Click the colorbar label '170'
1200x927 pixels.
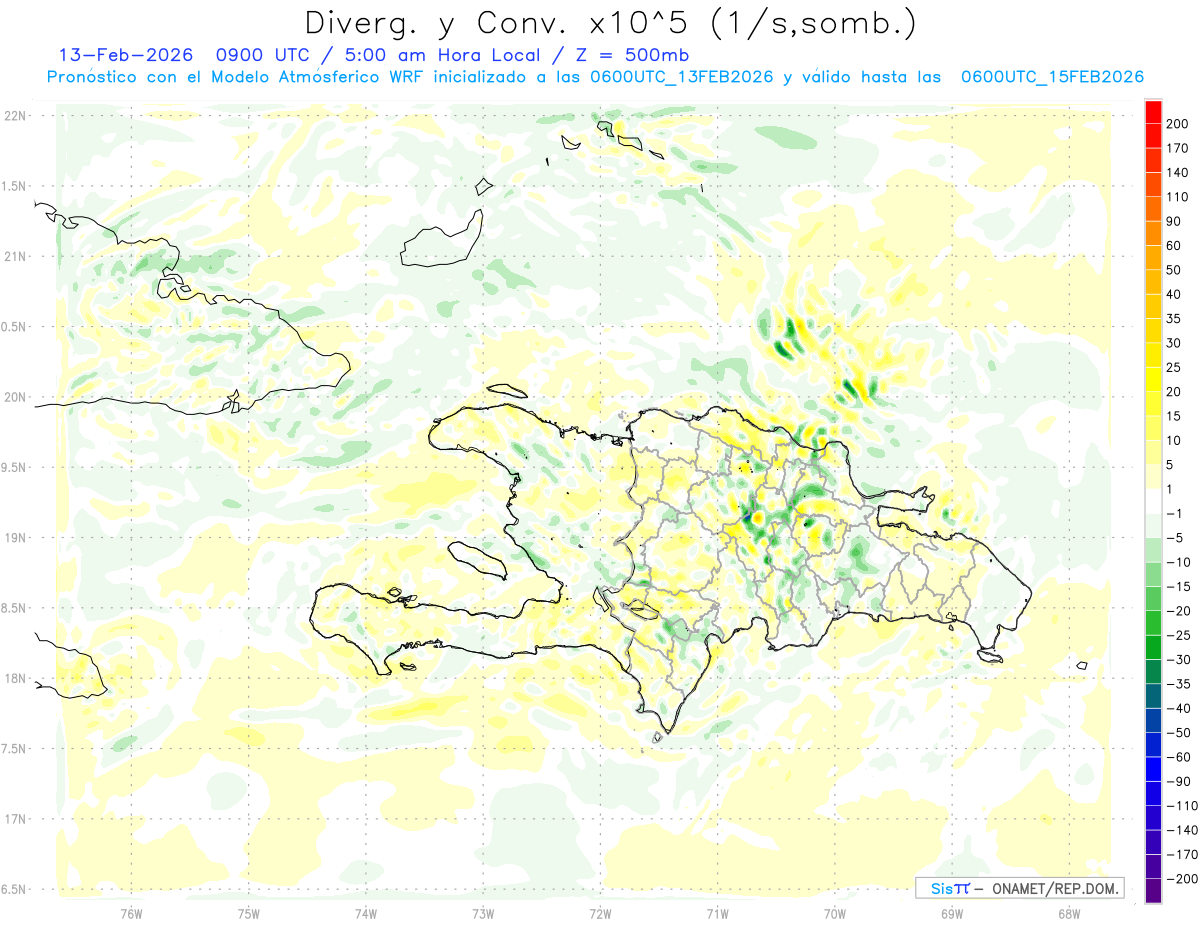coord(1179,148)
